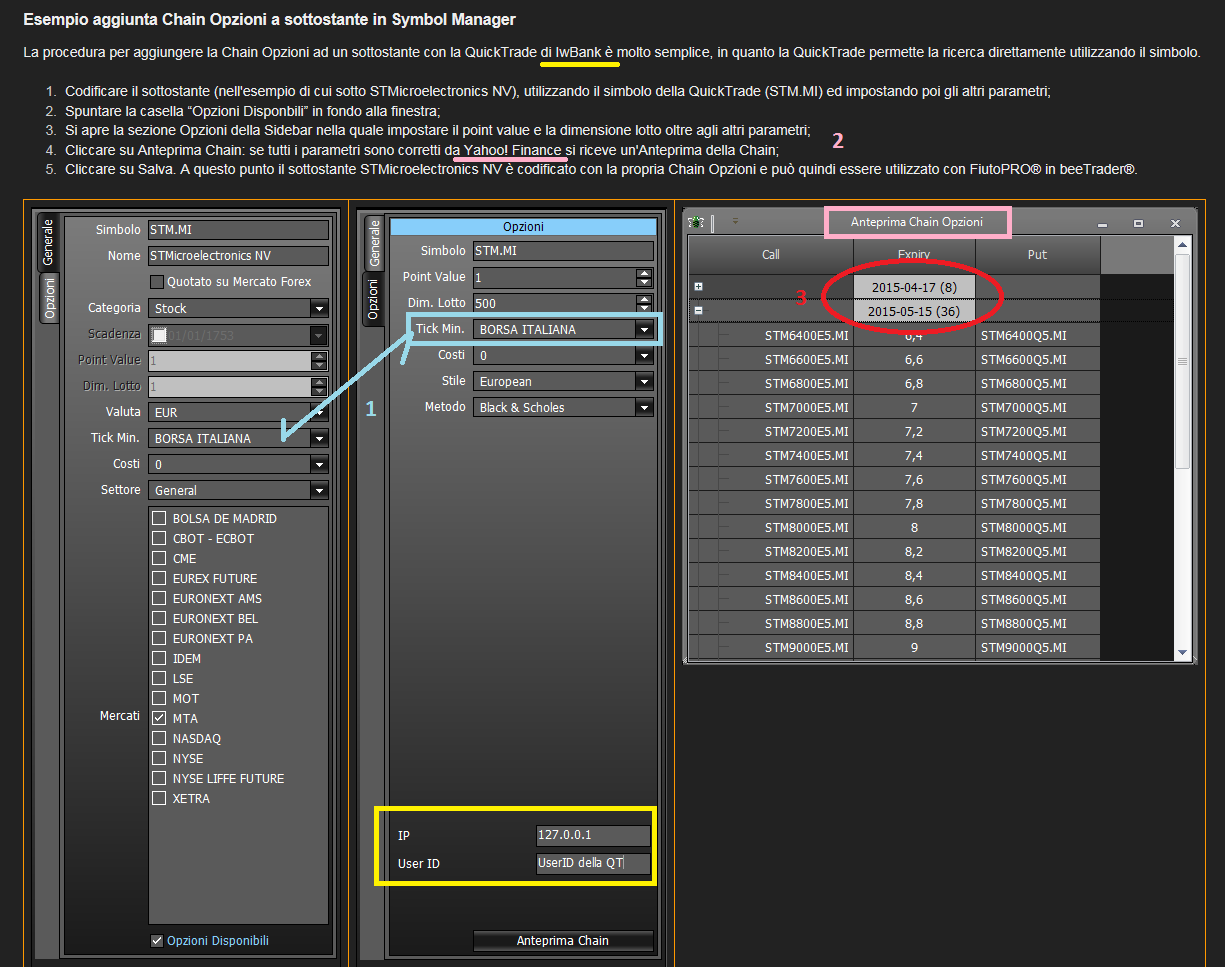
Task: Open the small toolbar options arrow beside bee icon
Action: coord(735,221)
